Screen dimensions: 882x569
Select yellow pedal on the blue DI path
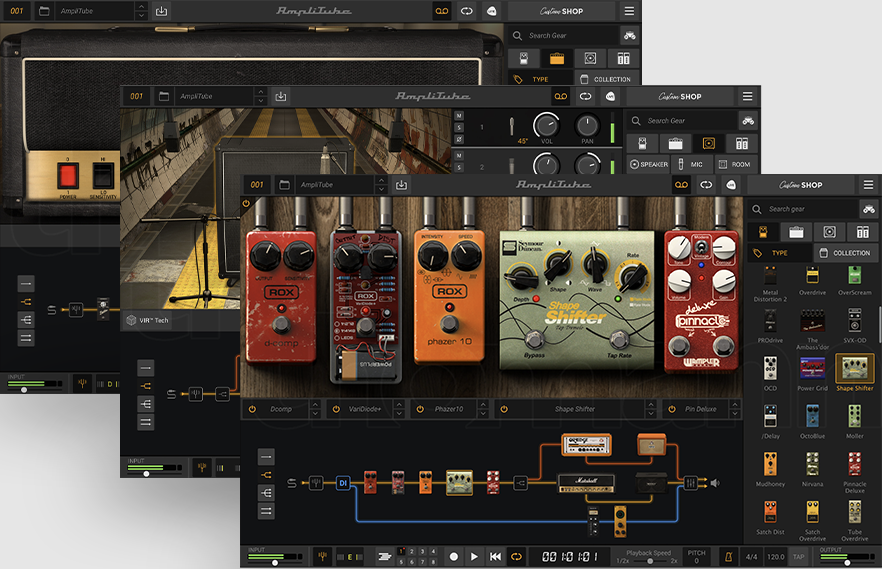620,521
